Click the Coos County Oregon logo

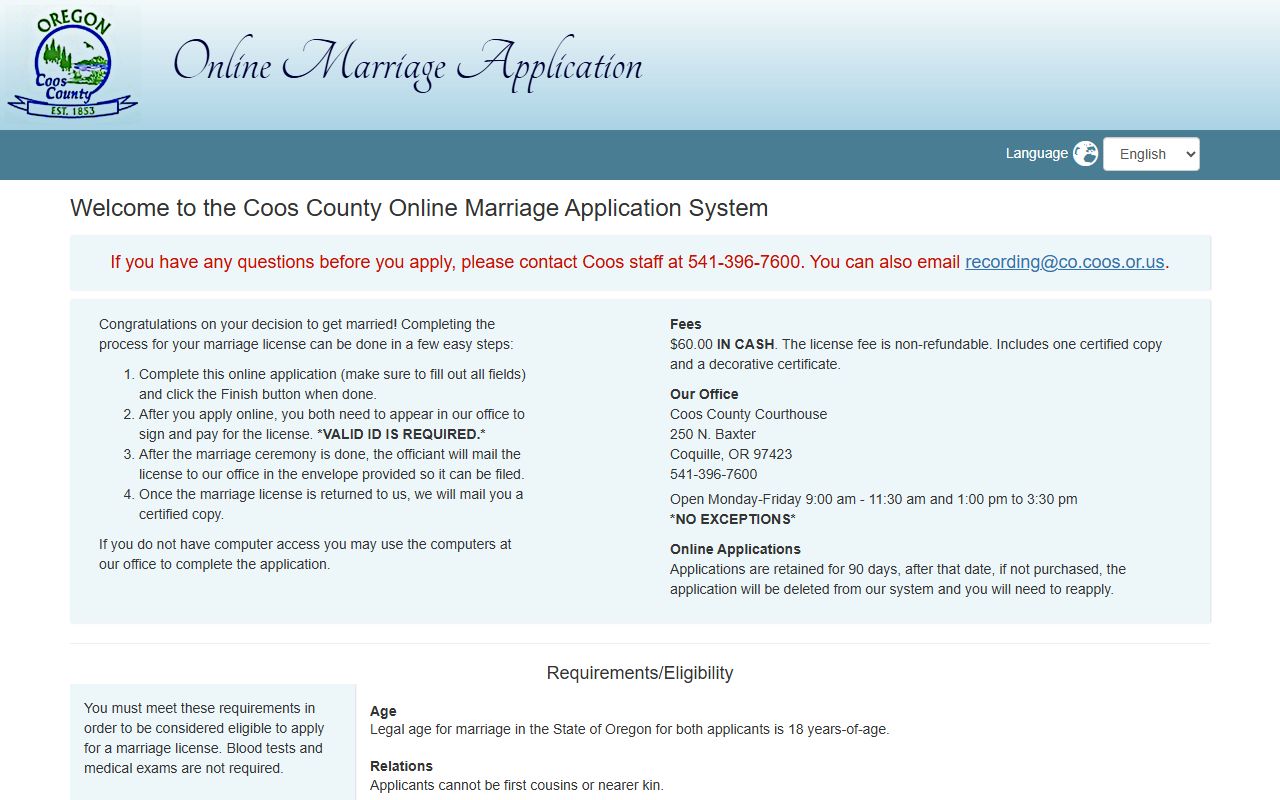[72, 65]
